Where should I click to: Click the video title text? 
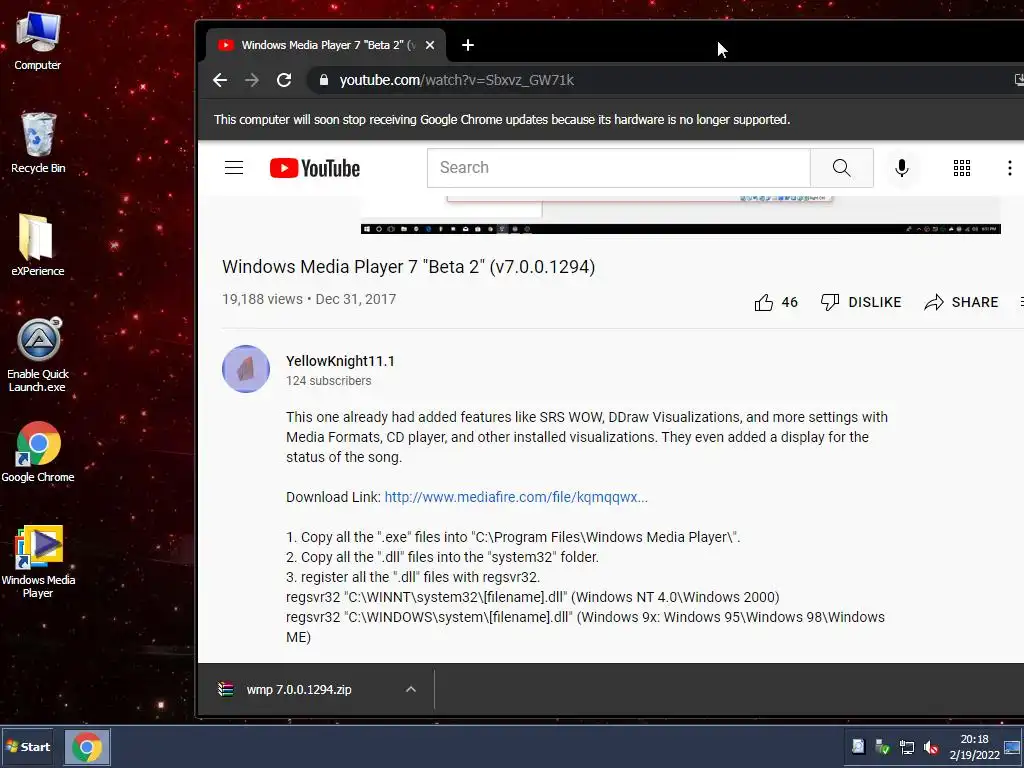tap(408, 266)
